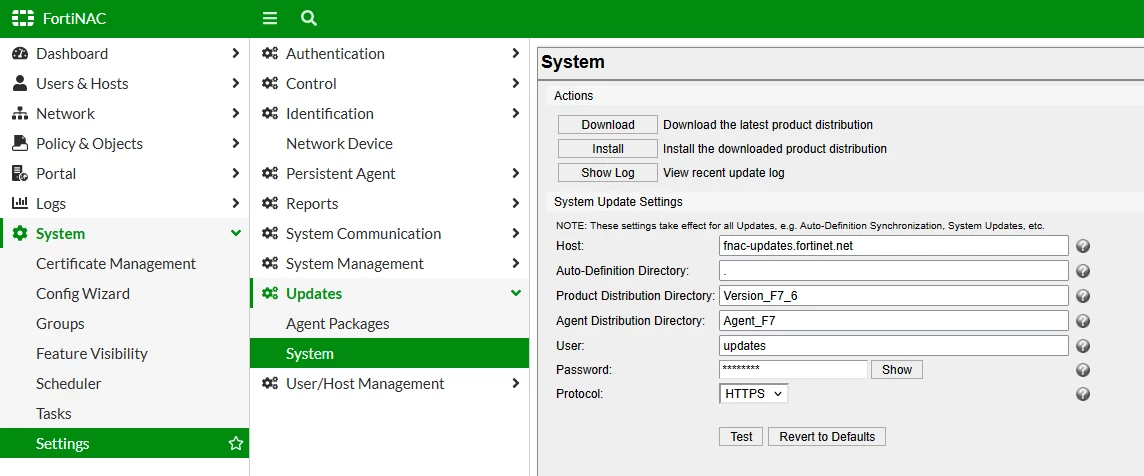
Task: Expand the Identification settings chevron
Action: [x=516, y=113]
